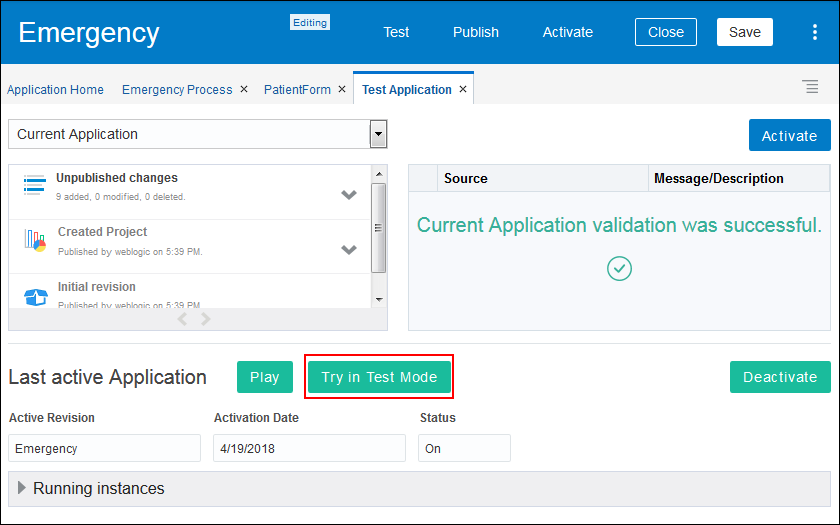Click Publish in the header bar
The image size is (840, 525).
point(476,32)
